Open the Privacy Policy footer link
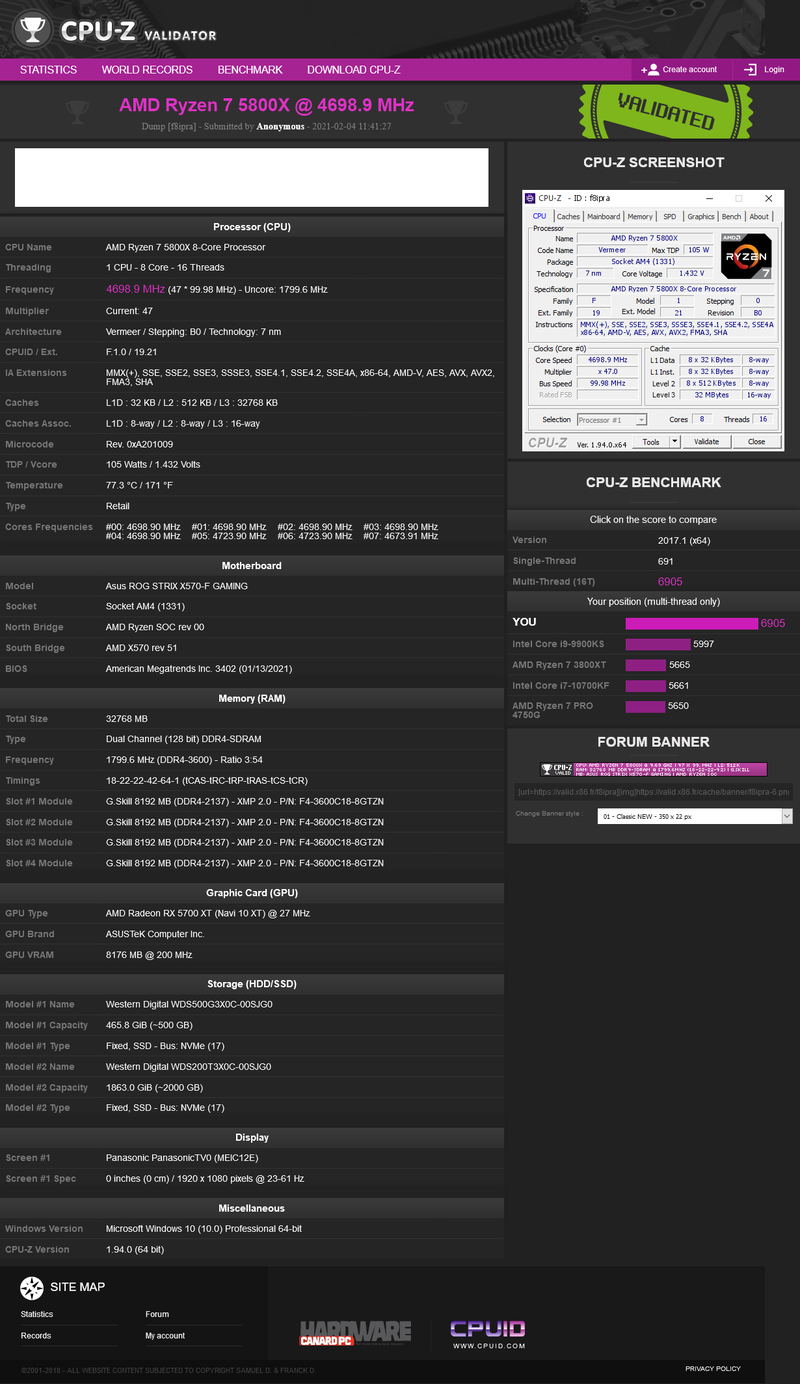This screenshot has height=1384, width=800. click(712, 1368)
